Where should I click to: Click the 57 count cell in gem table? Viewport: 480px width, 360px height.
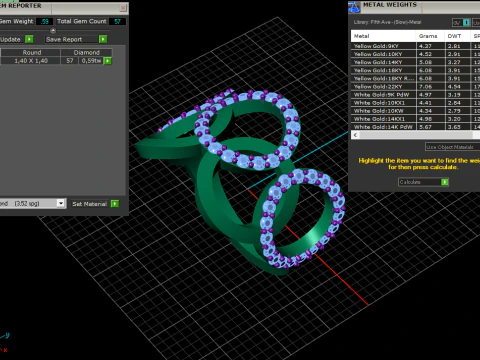(70, 61)
